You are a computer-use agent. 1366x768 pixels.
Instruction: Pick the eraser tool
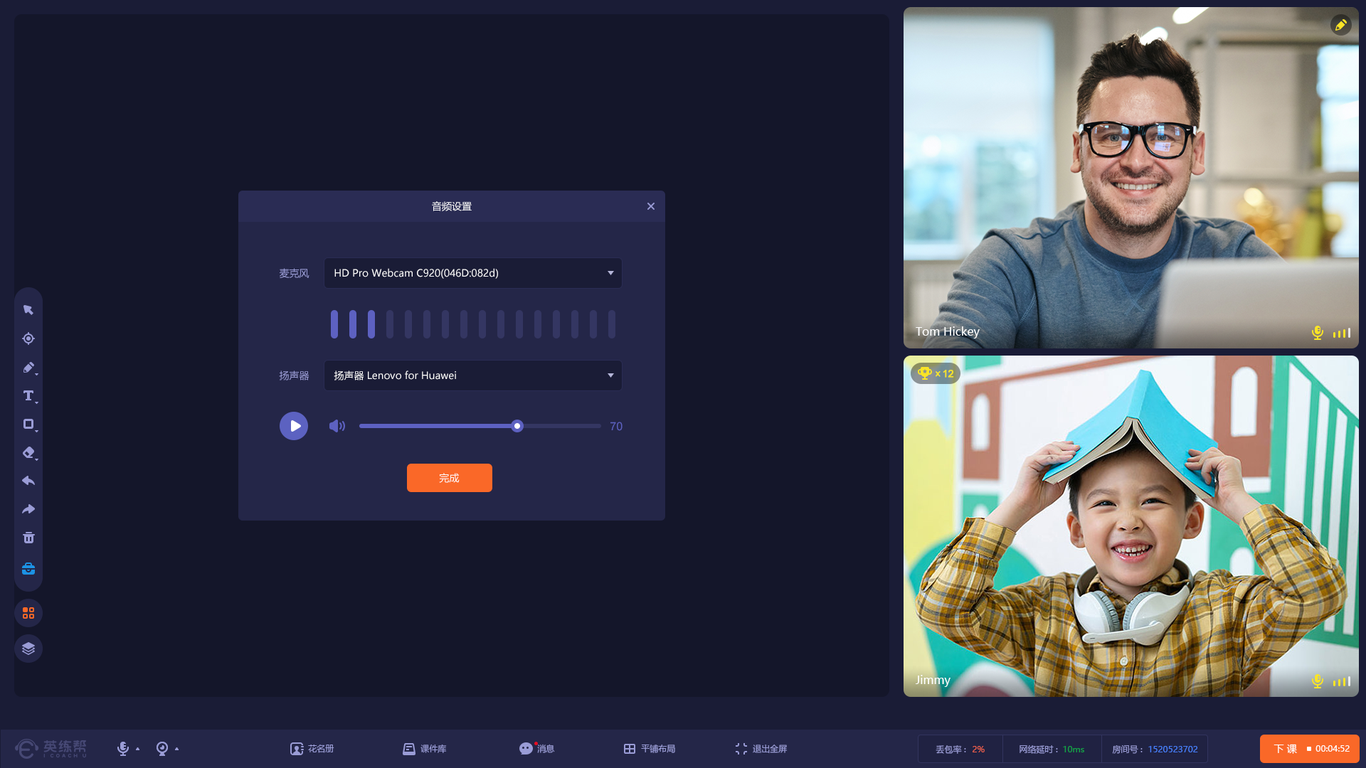click(28, 453)
